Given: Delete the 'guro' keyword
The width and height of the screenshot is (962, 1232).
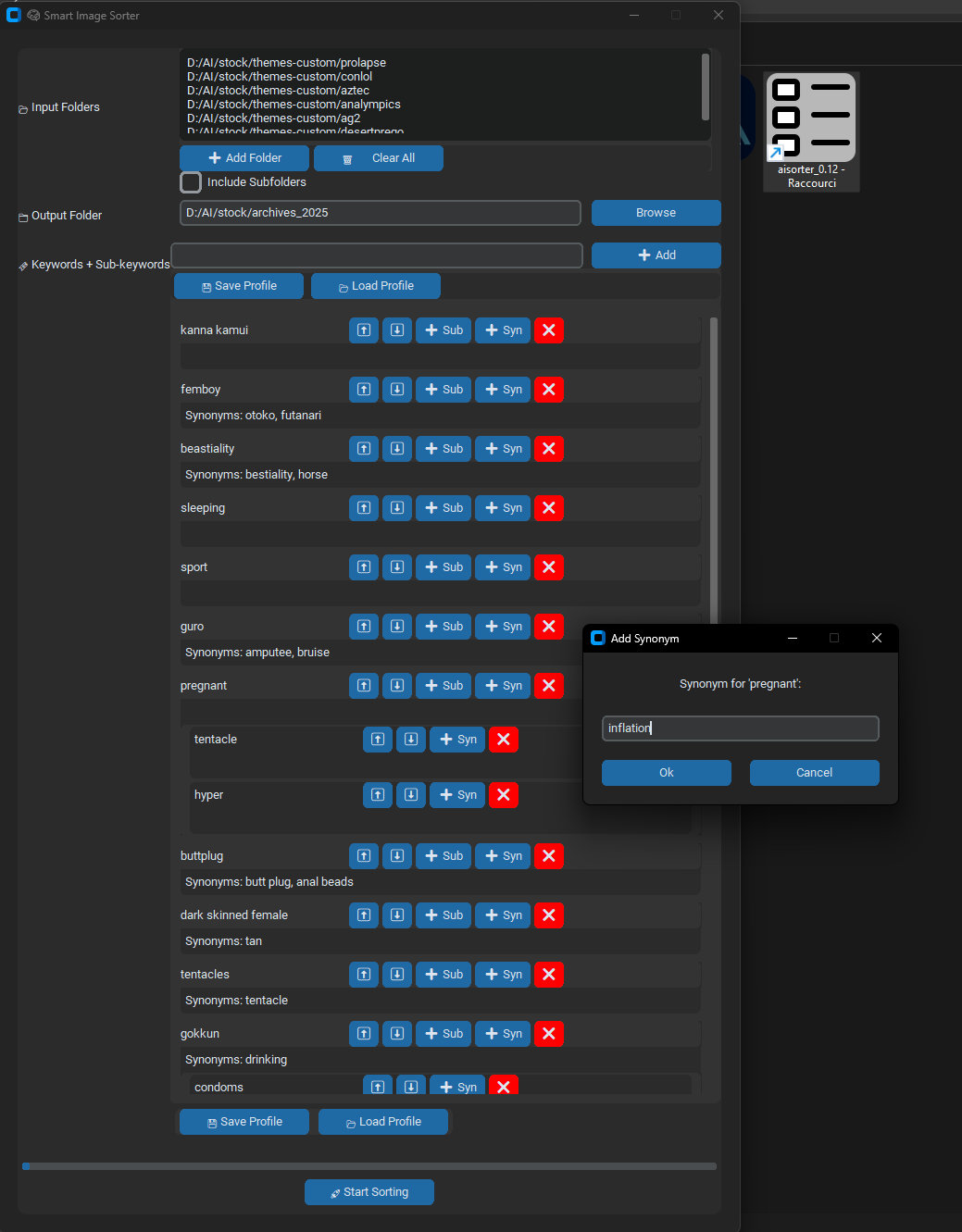Looking at the screenshot, I should 549,627.
